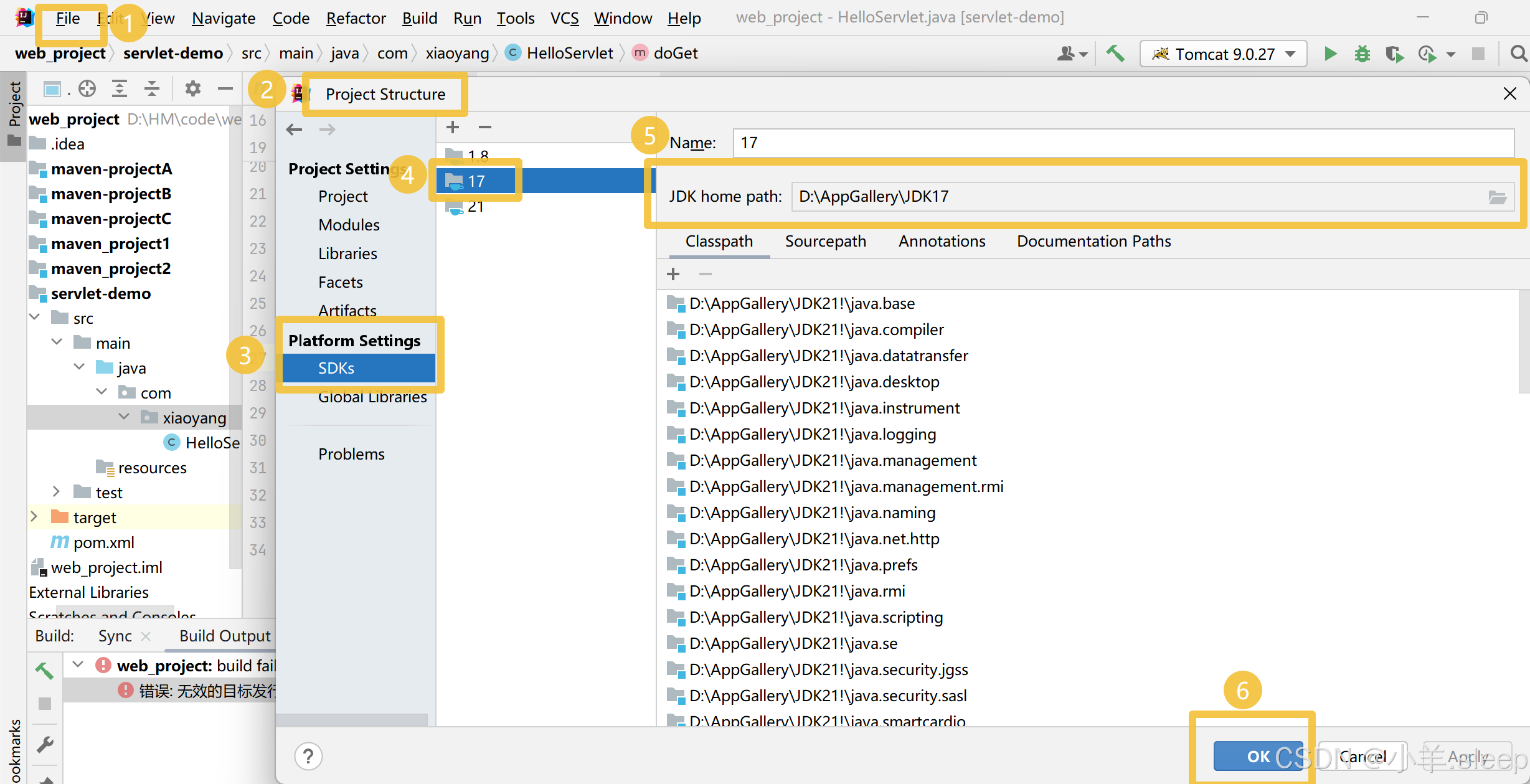This screenshot has height=784, width=1530.
Task: Click the add SDK plus icon
Action: click(x=453, y=127)
